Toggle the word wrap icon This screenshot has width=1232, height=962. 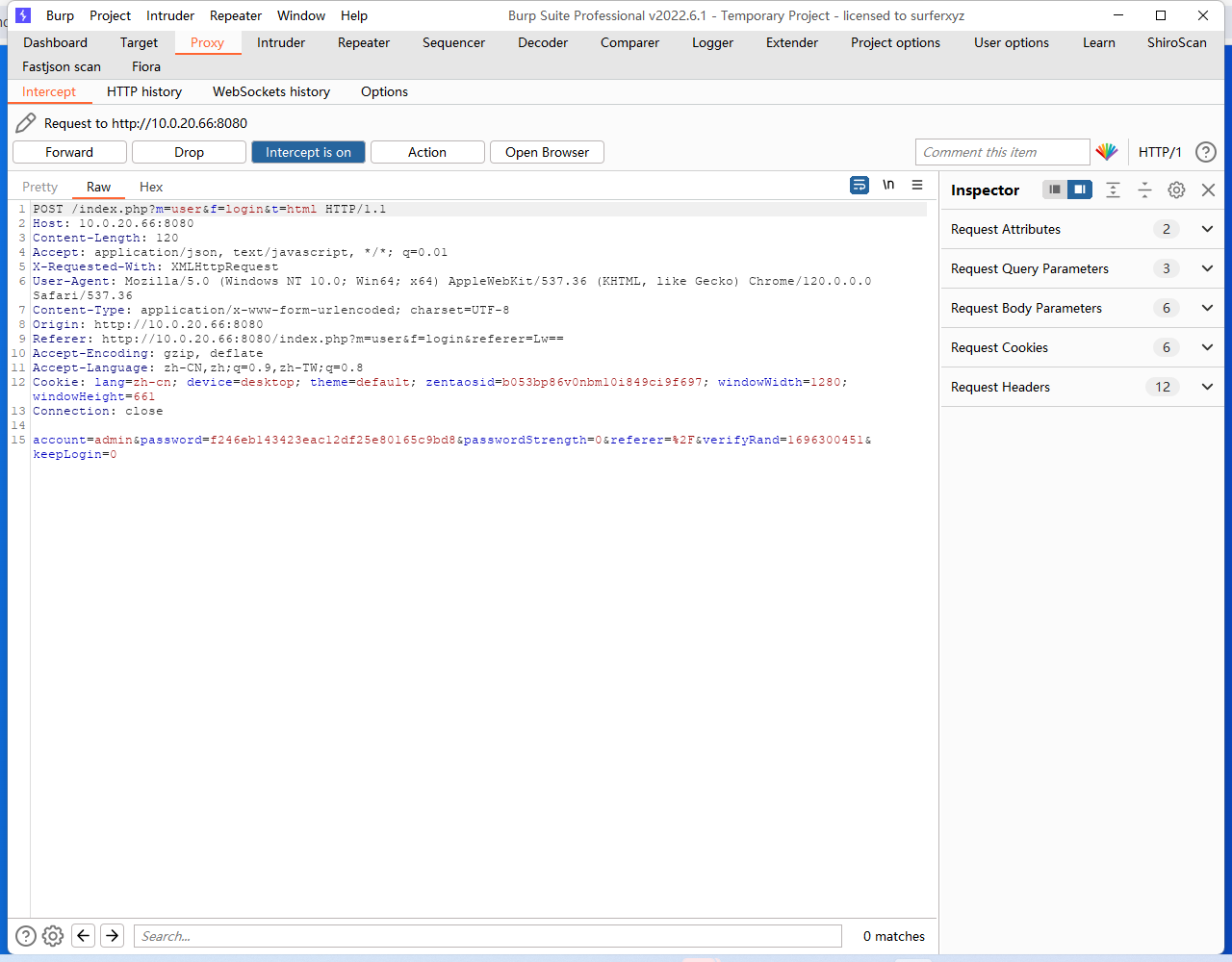tap(860, 185)
